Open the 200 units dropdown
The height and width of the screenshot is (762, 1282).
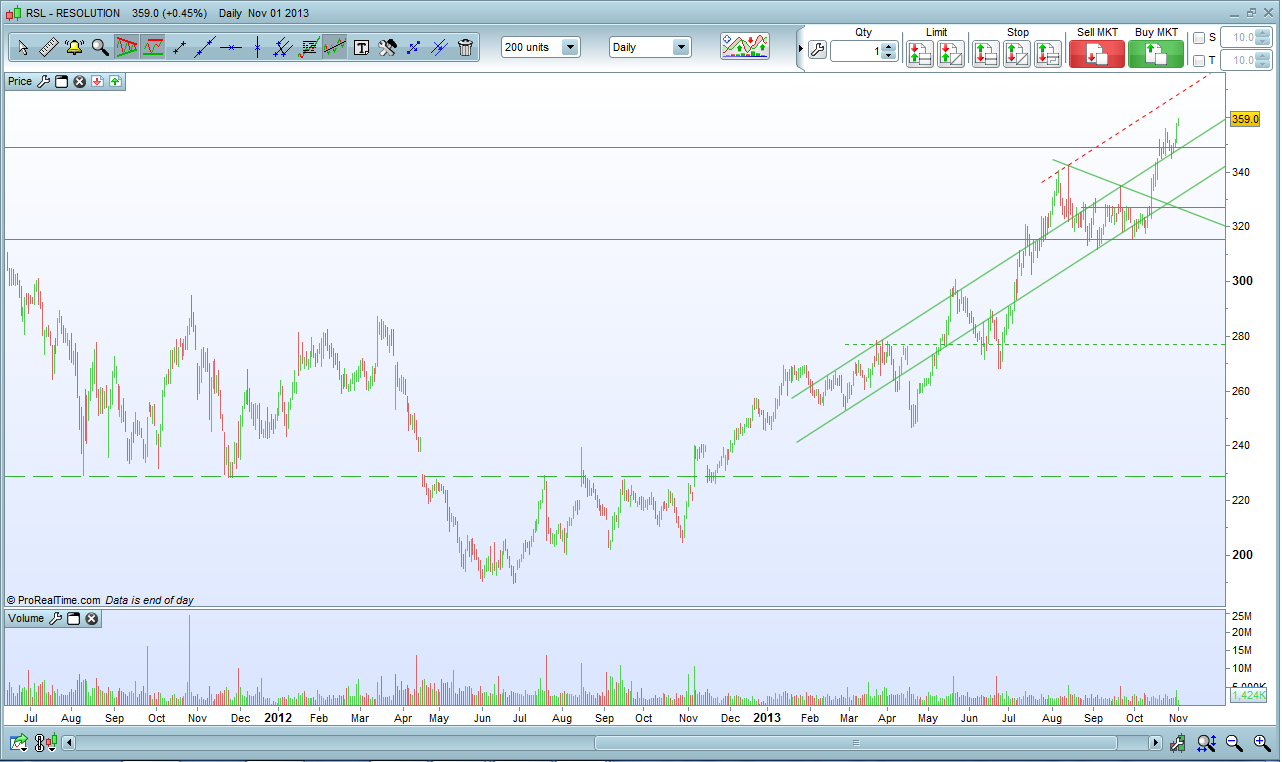tap(541, 47)
